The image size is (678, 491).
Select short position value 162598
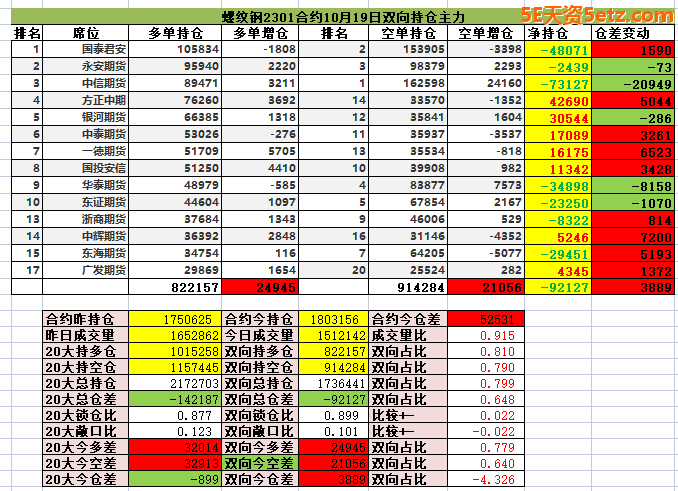(408, 83)
